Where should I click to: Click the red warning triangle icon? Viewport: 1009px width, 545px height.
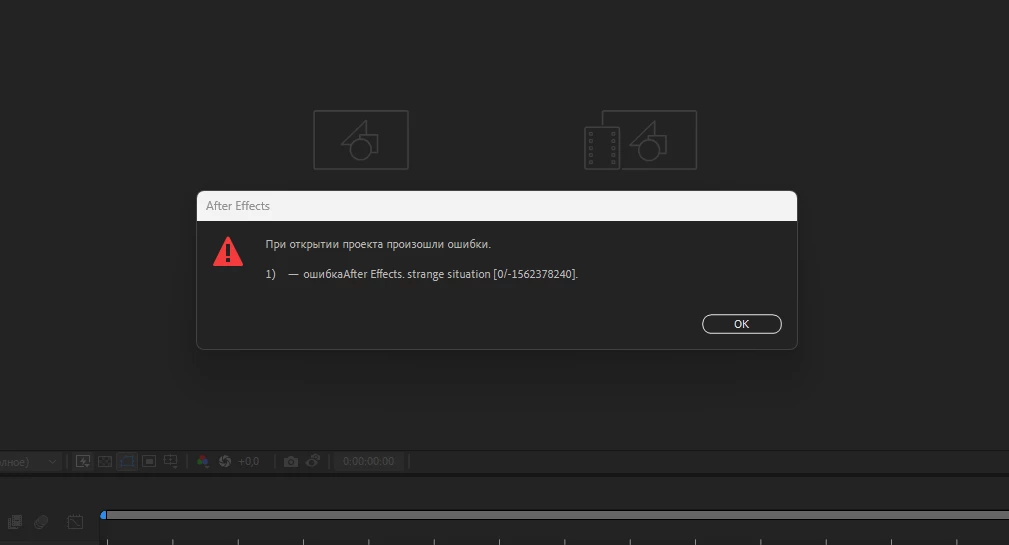coord(228,252)
